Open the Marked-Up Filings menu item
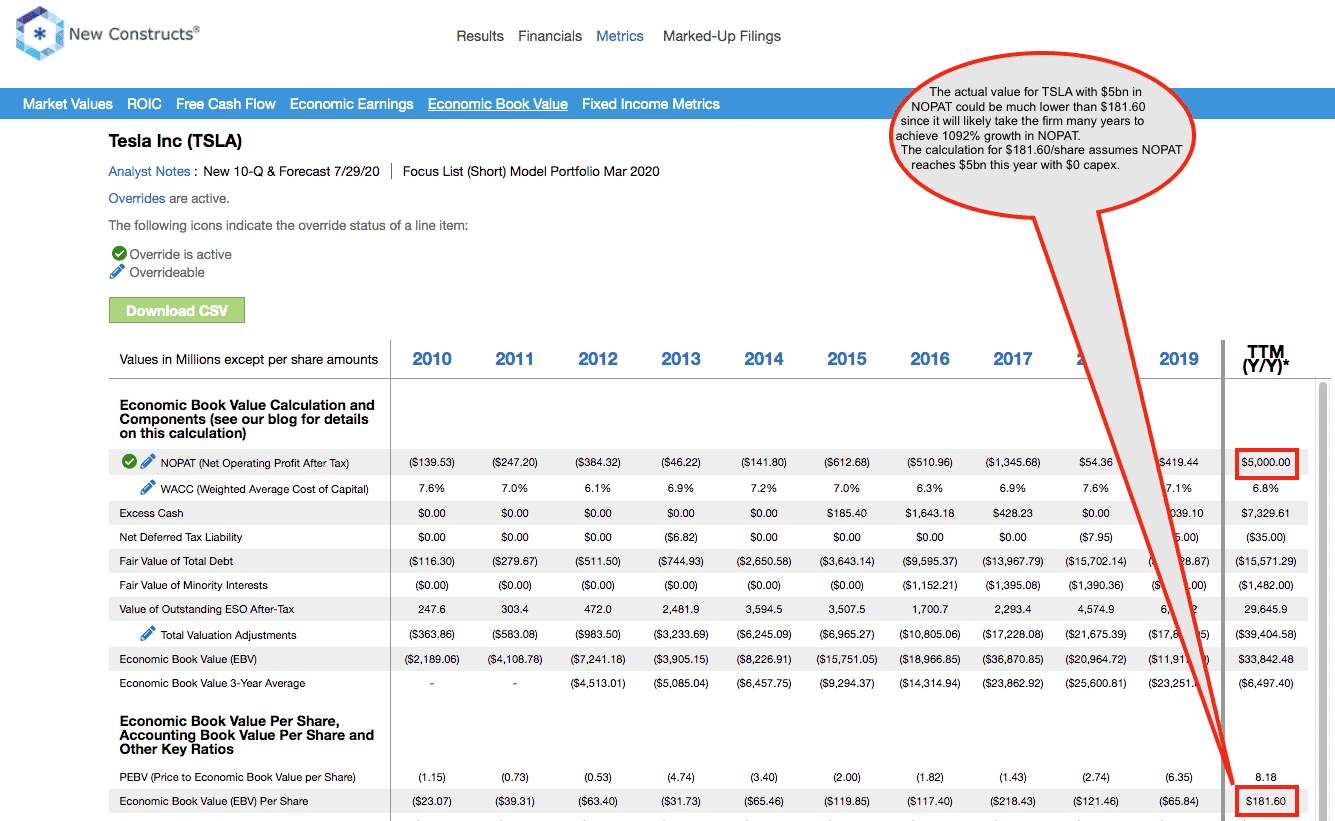The height and width of the screenshot is (821, 1335). click(x=722, y=36)
